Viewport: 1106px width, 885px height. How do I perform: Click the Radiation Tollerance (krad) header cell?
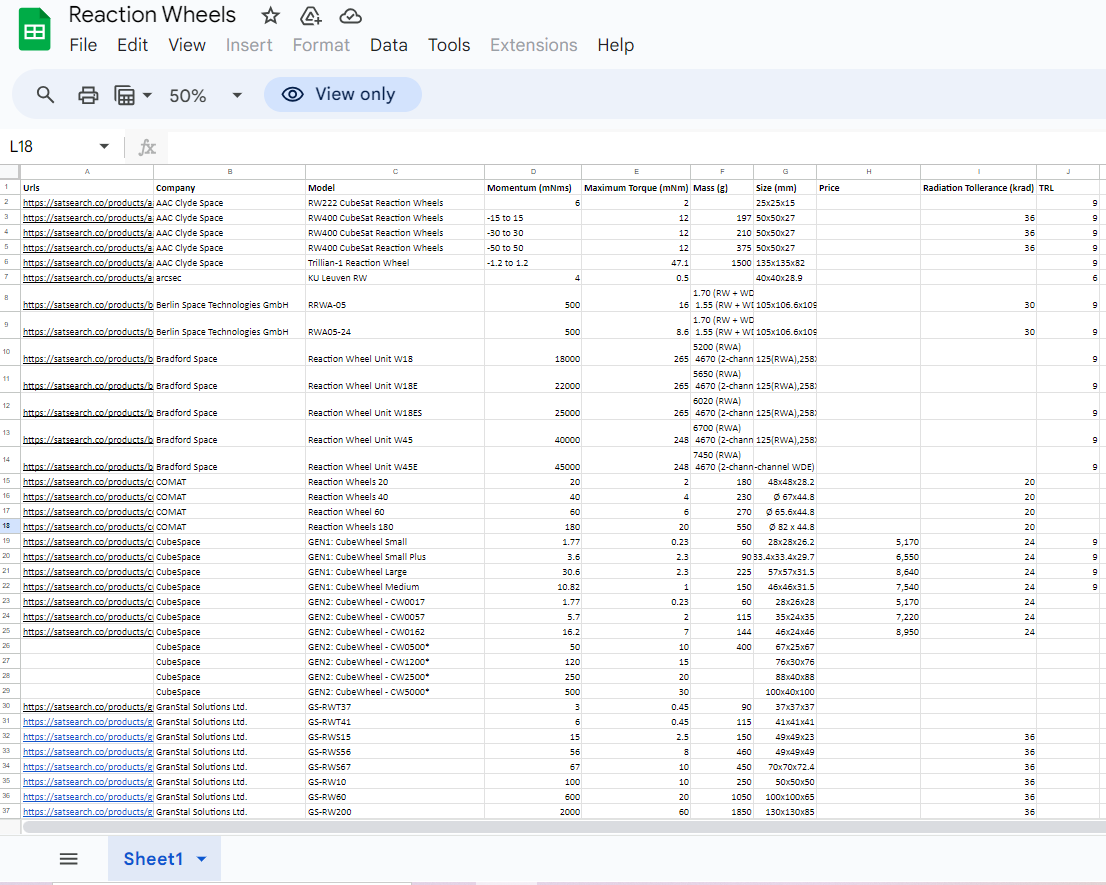coord(978,188)
